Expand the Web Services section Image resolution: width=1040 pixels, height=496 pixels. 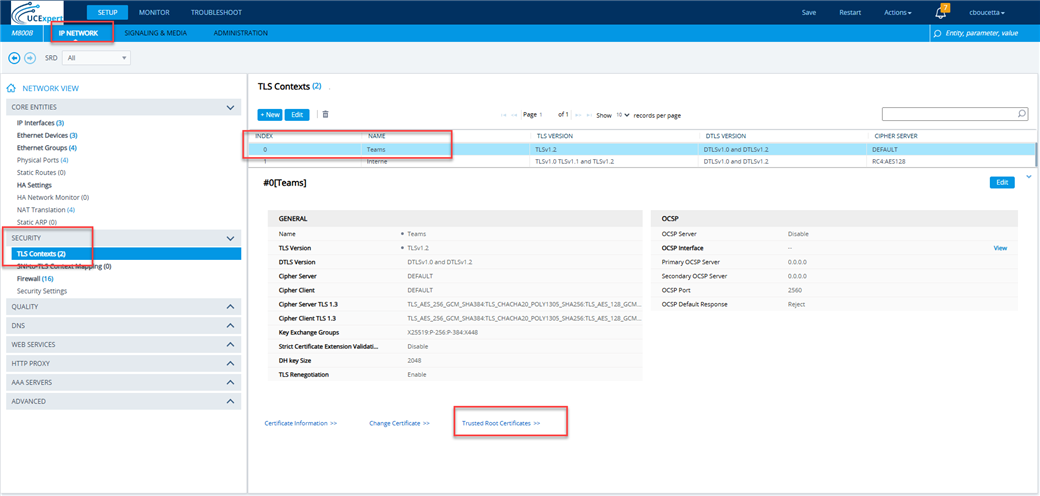point(229,344)
